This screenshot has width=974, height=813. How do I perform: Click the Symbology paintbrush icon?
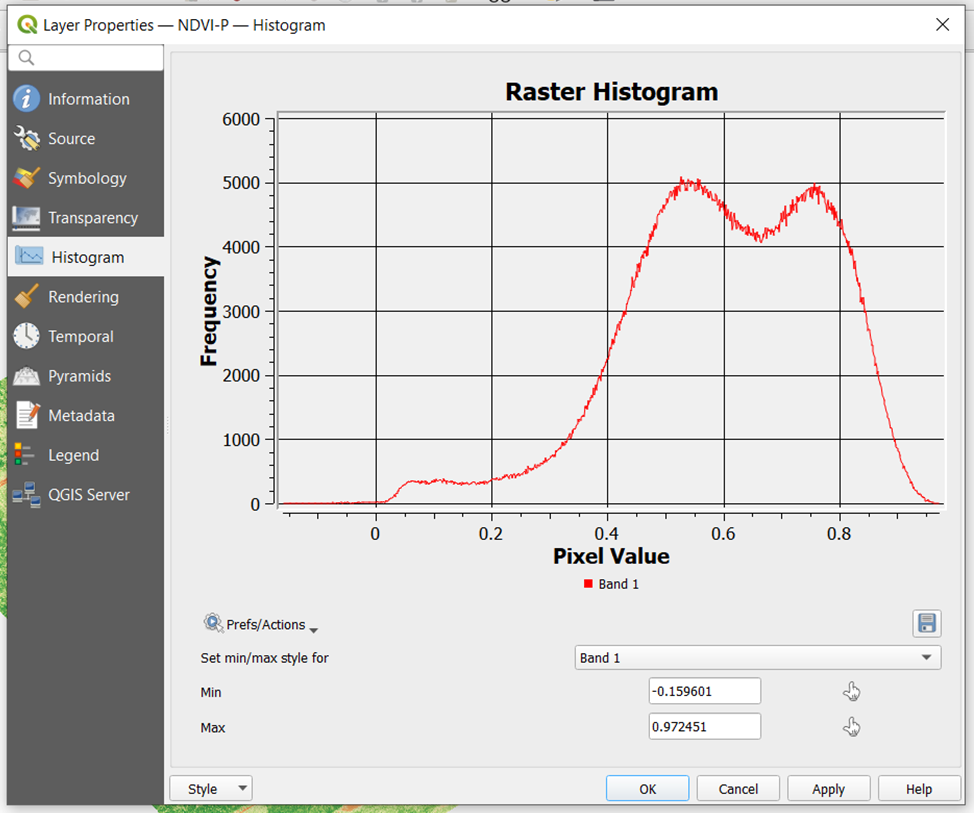pyautogui.click(x=26, y=178)
